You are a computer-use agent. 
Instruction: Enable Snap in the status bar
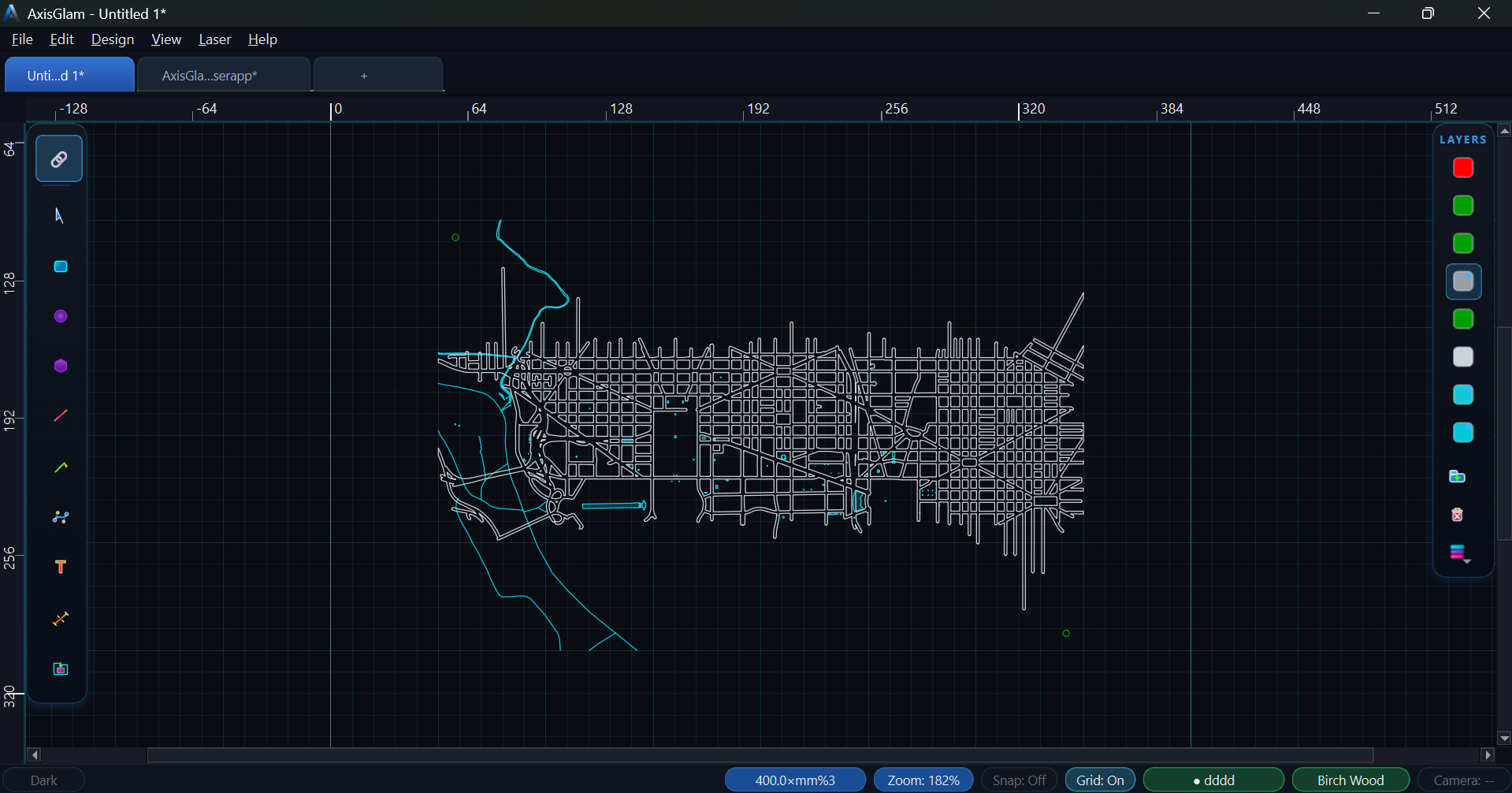pyautogui.click(x=1018, y=780)
